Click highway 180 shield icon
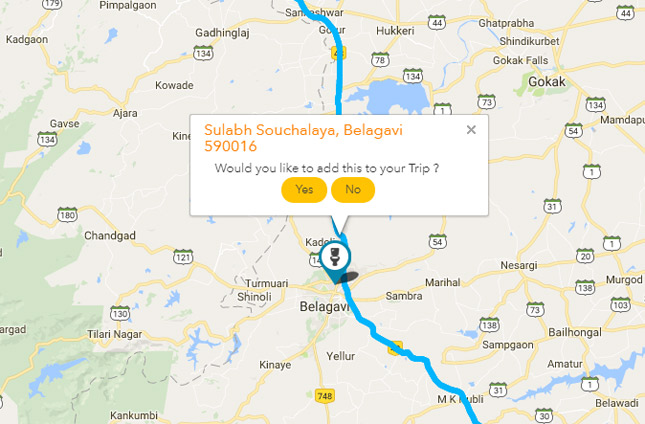645x424 pixels. 67,215
